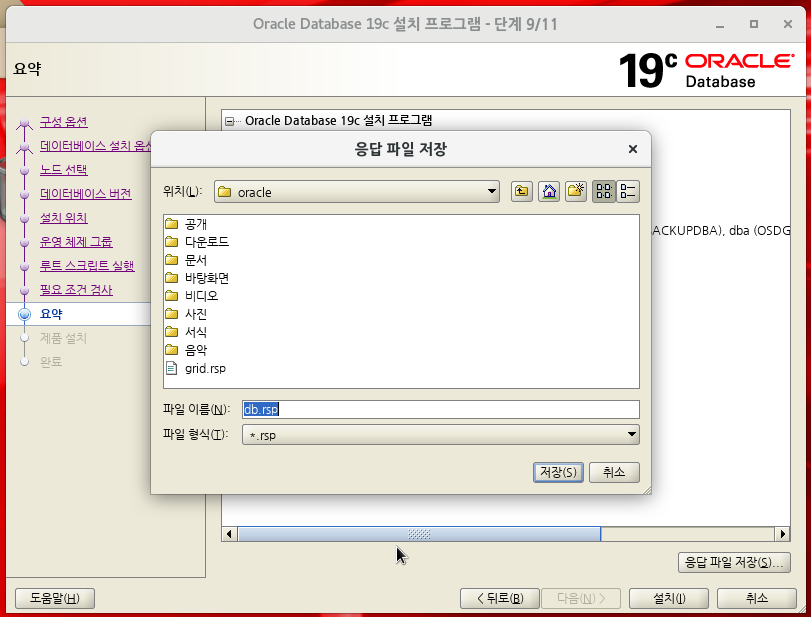811x617 pixels.
Task: Select the grid.rsp file name
Action: (x=205, y=369)
